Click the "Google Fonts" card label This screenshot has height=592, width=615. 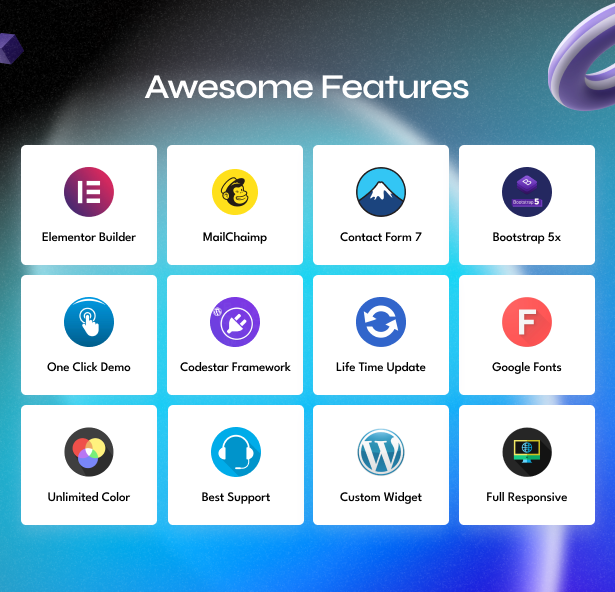[x=527, y=367]
